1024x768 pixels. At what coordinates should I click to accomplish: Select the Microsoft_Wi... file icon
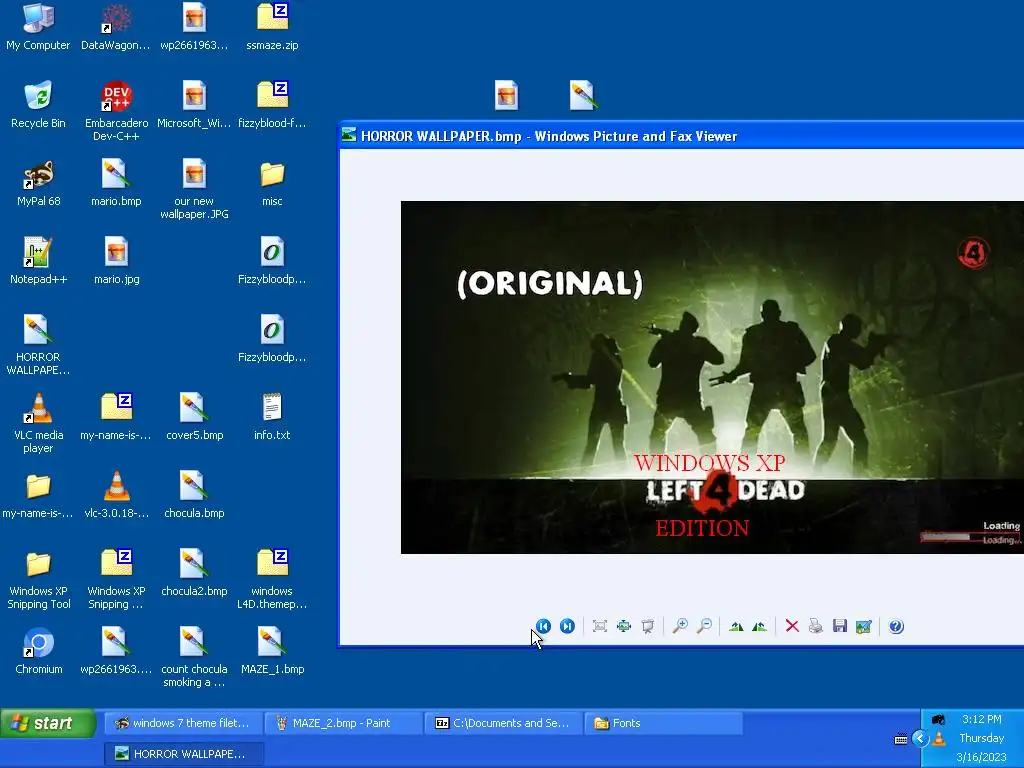(x=194, y=104)
